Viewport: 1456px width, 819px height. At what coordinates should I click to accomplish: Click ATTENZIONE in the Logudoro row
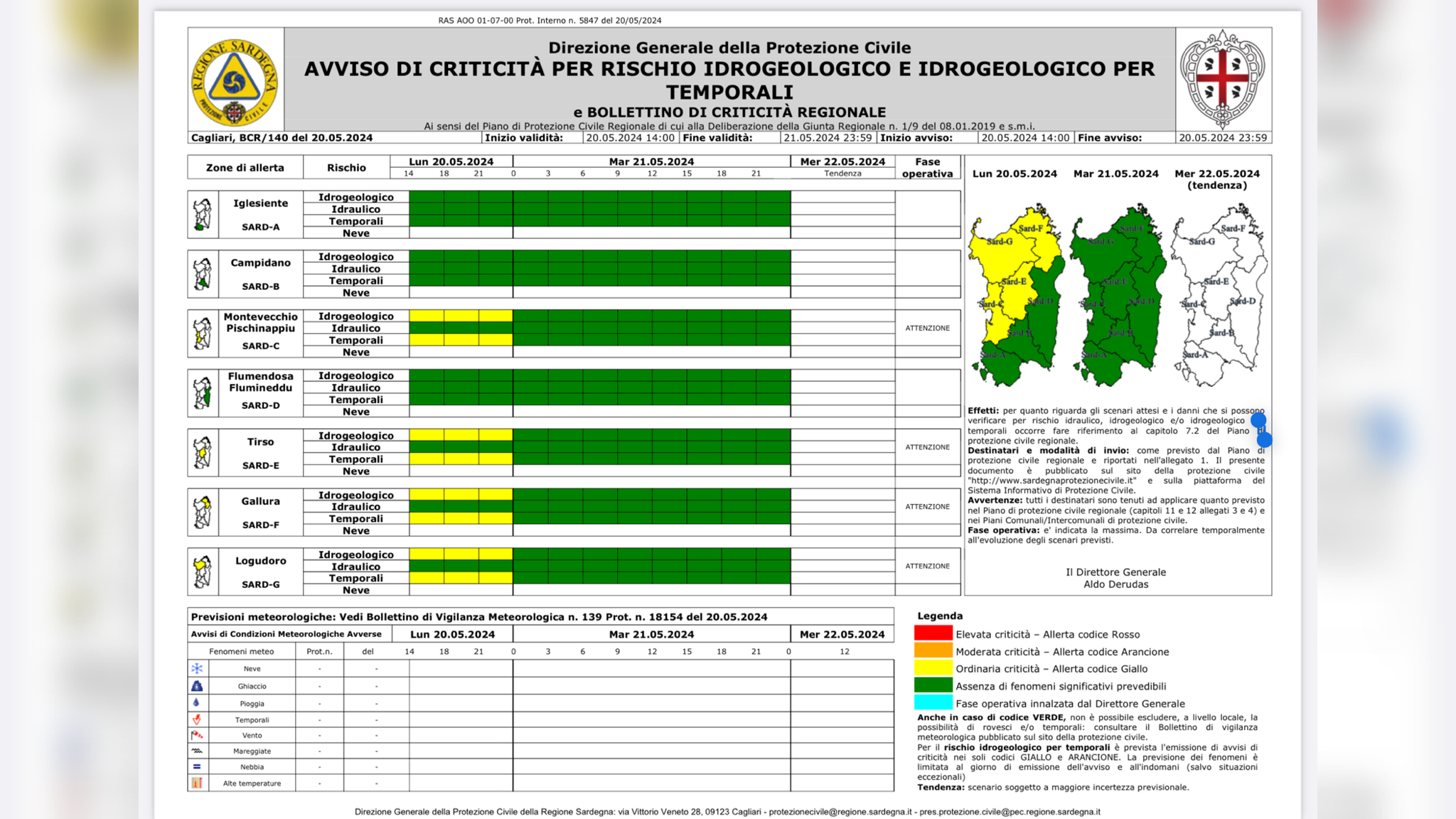coord(927,567)
